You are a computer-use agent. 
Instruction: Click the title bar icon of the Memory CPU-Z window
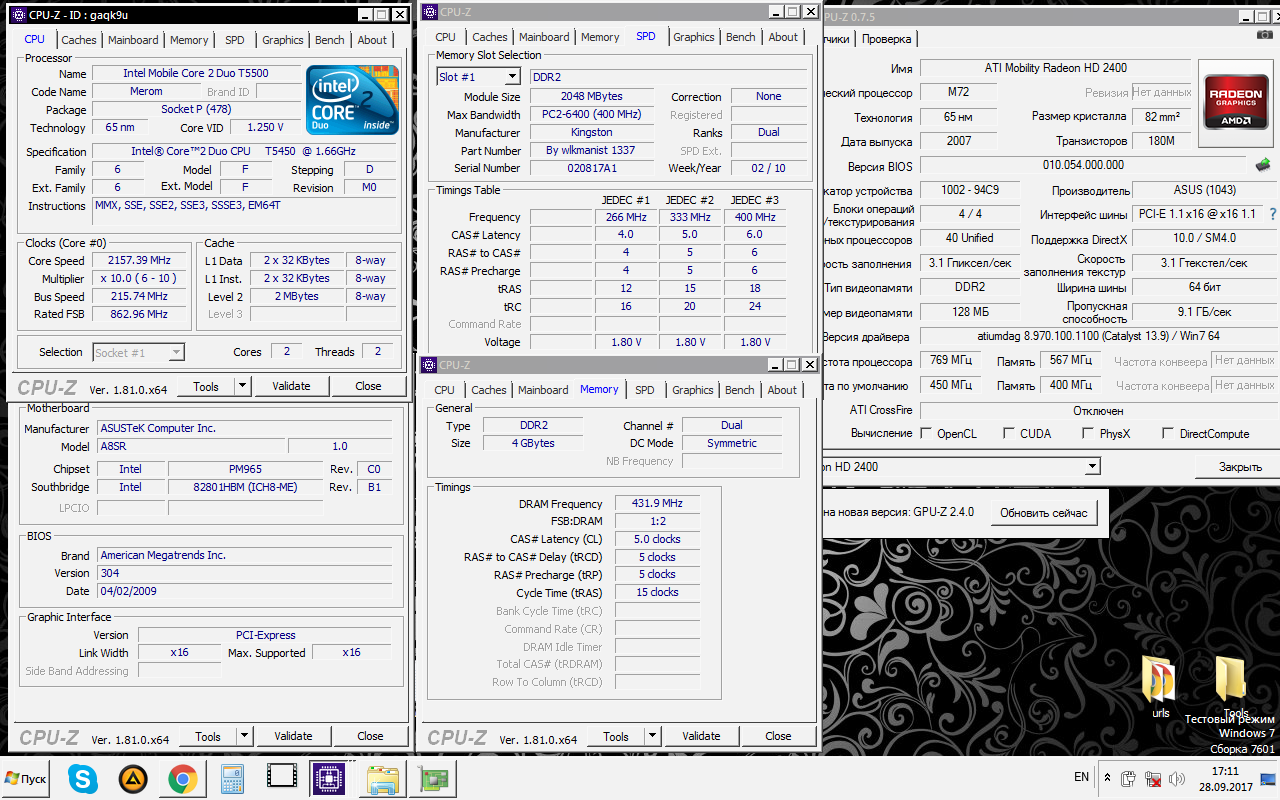point(430,365)
